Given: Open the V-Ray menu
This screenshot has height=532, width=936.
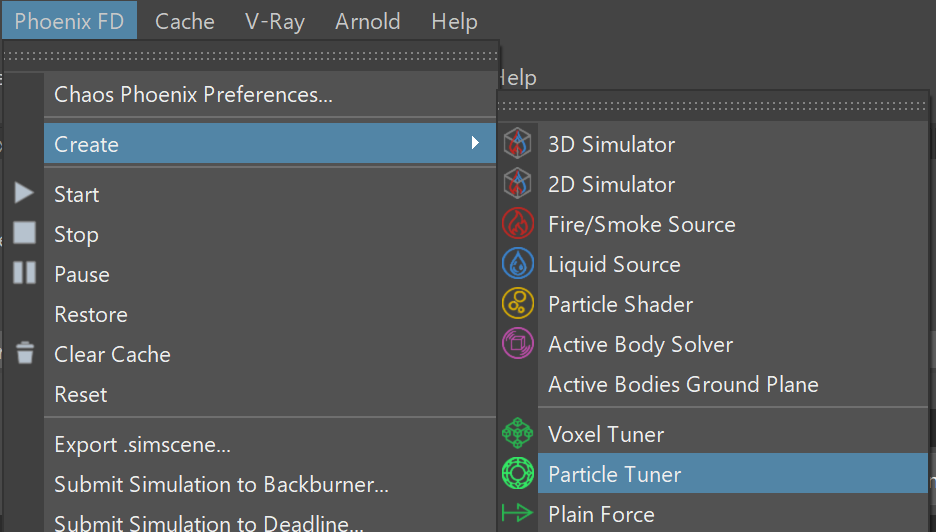Looking at the screenshot, I should (275, 21).
